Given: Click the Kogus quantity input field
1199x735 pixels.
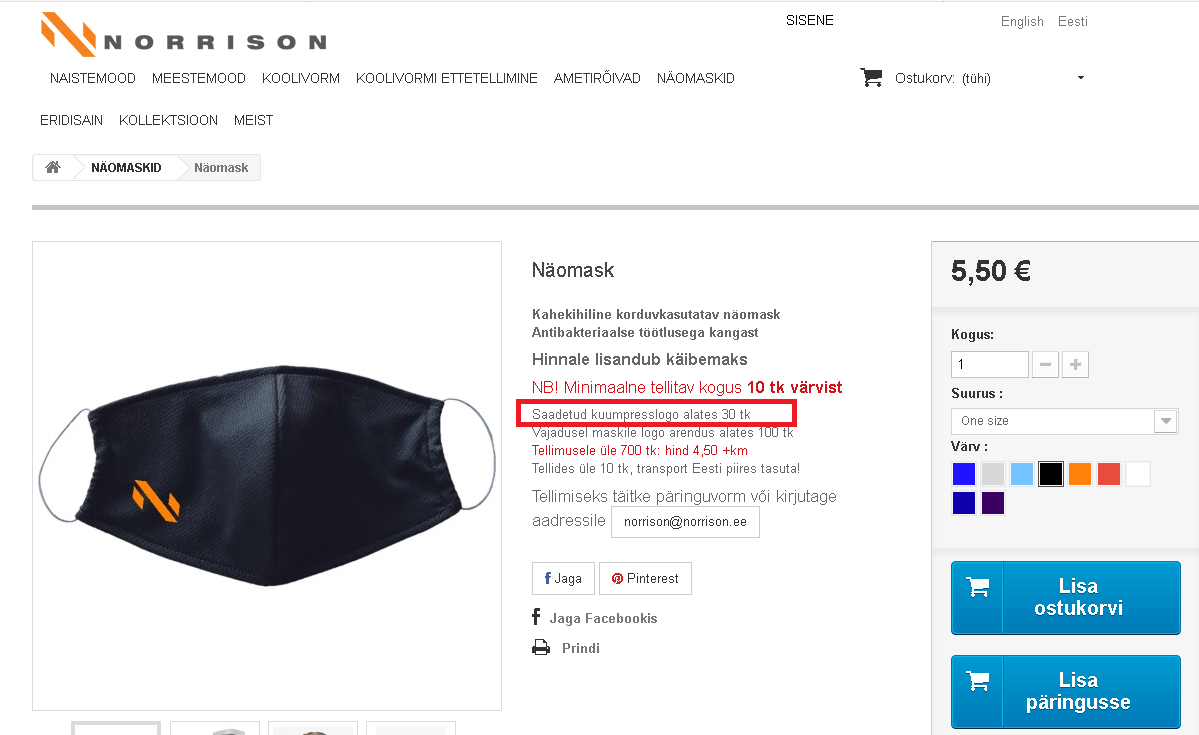Looking at the screenshot, I should [x=989, y=365].
